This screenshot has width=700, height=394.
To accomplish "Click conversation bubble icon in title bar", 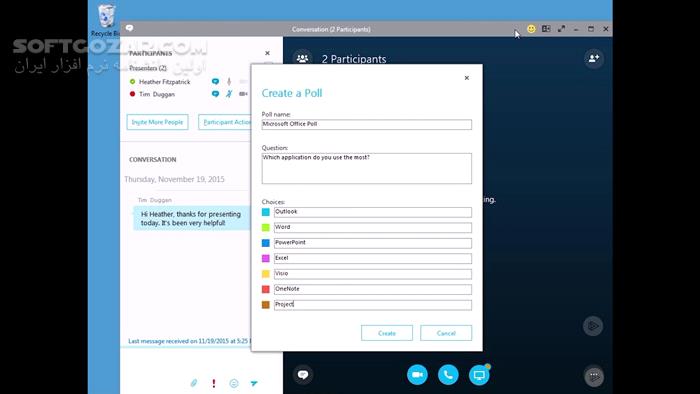I will click(x=129, y=28).
